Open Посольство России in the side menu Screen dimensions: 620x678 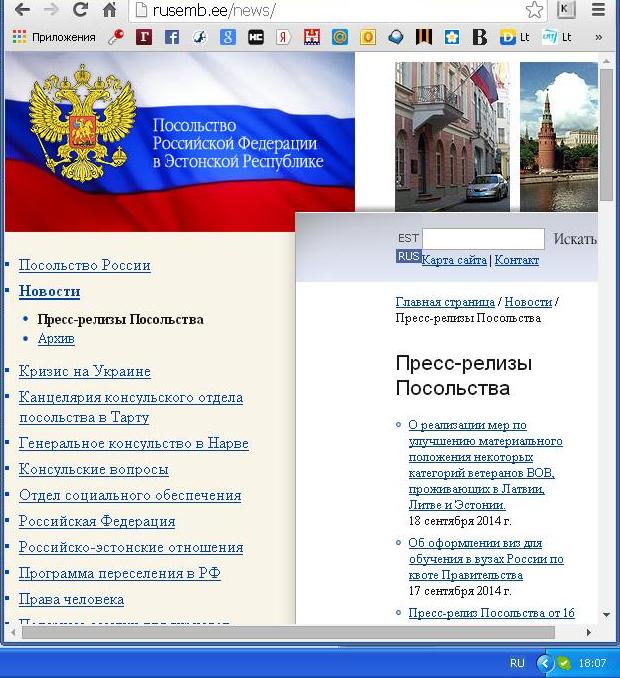coord(85,265)
